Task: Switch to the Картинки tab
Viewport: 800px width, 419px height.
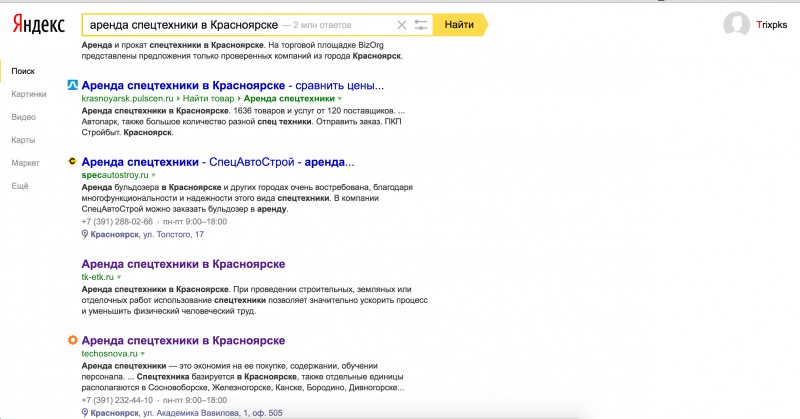Action: click(x=29, y=95)
